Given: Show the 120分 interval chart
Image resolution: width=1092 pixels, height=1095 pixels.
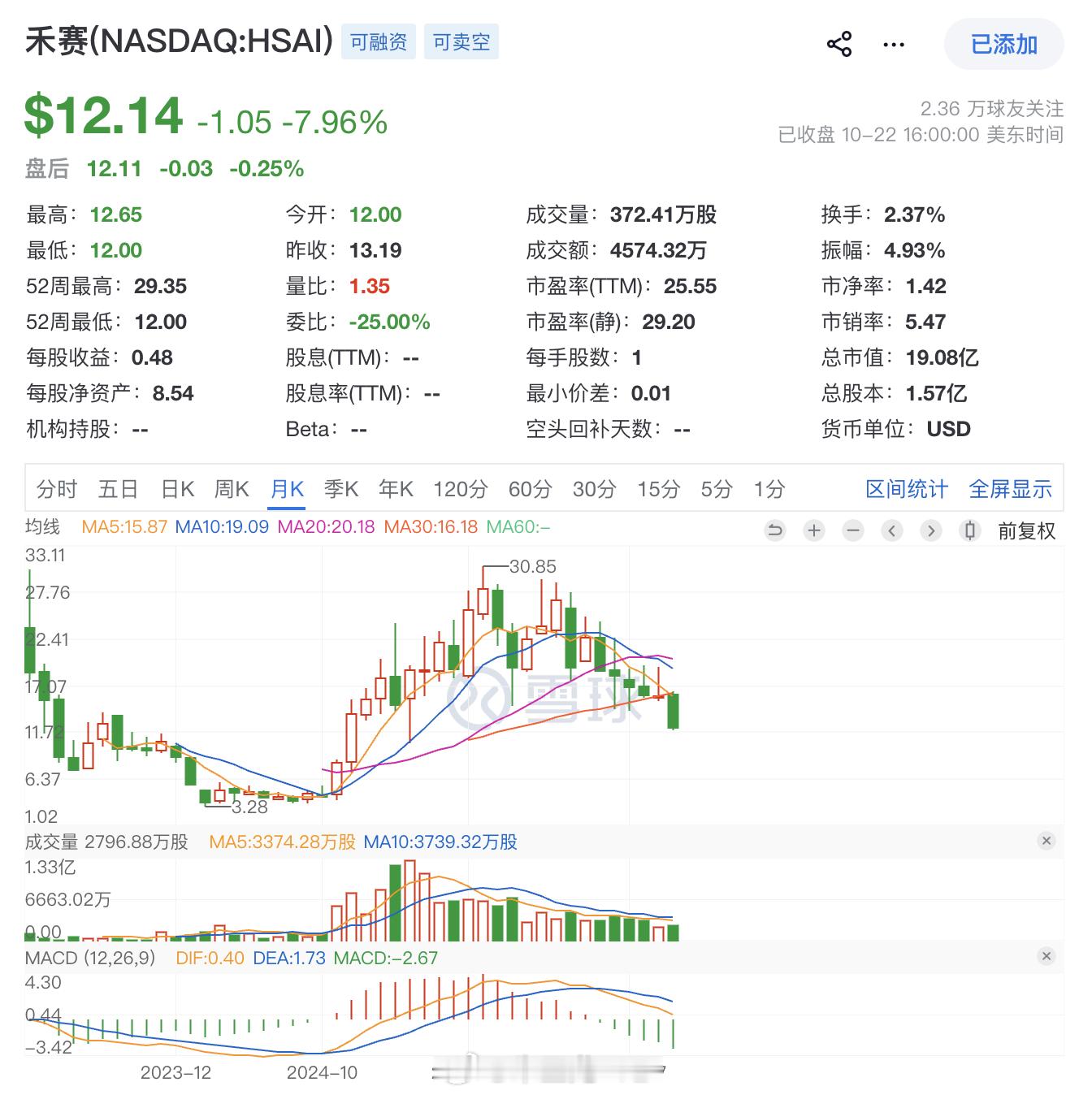Looking at the screenshot, I should point(461,489).
